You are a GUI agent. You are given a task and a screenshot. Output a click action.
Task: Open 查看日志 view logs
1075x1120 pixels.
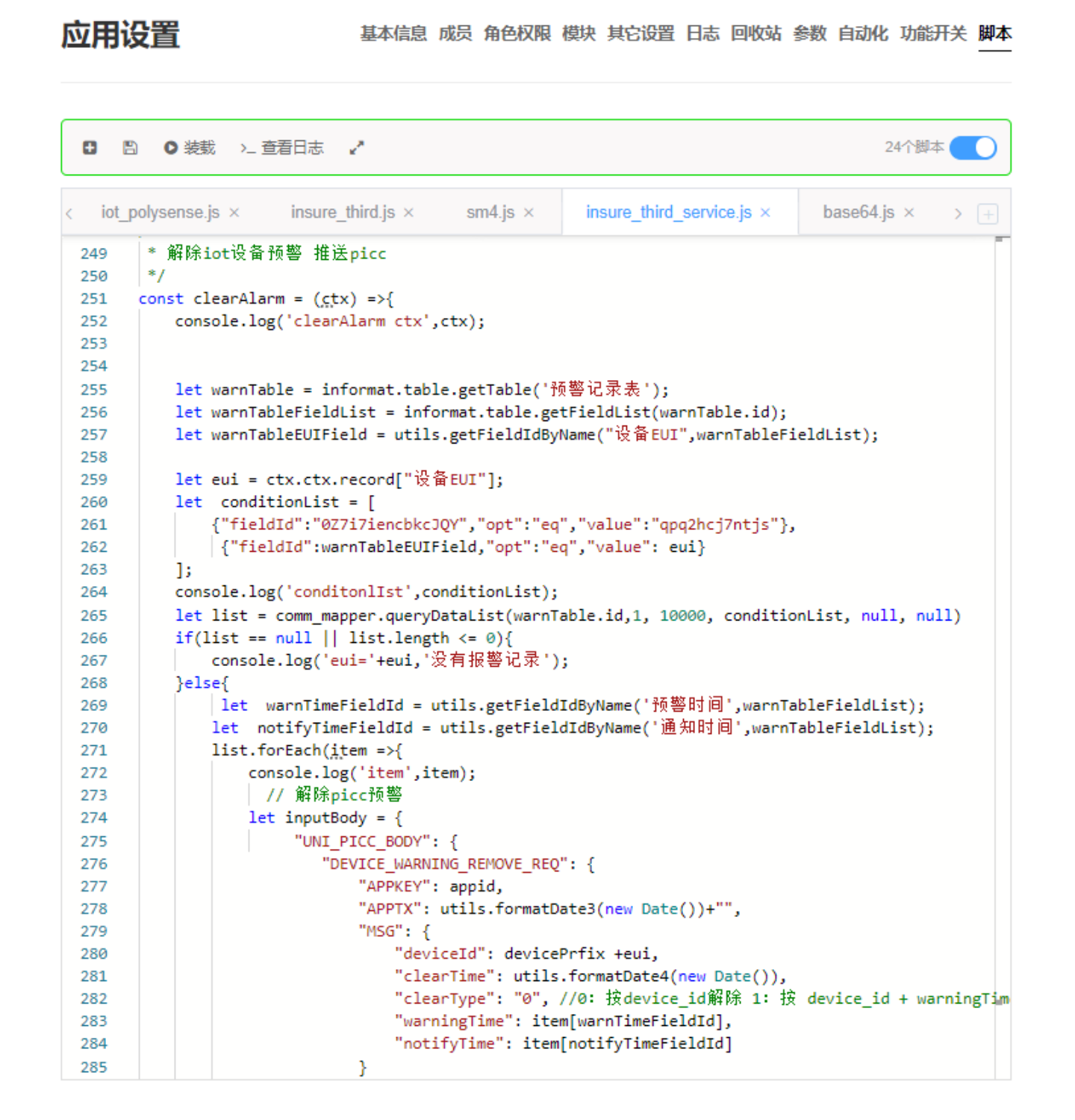point(282,148)
